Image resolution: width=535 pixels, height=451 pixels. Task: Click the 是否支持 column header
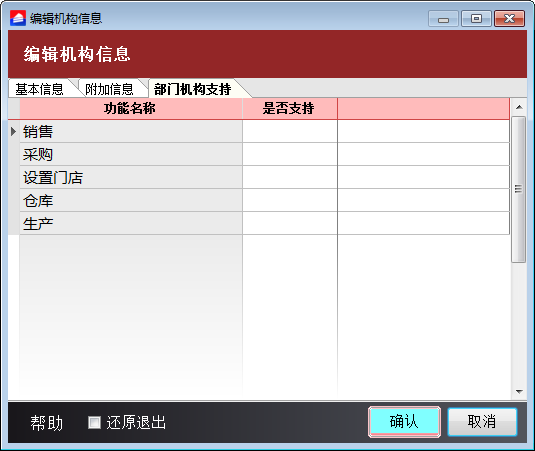[290, 108]
